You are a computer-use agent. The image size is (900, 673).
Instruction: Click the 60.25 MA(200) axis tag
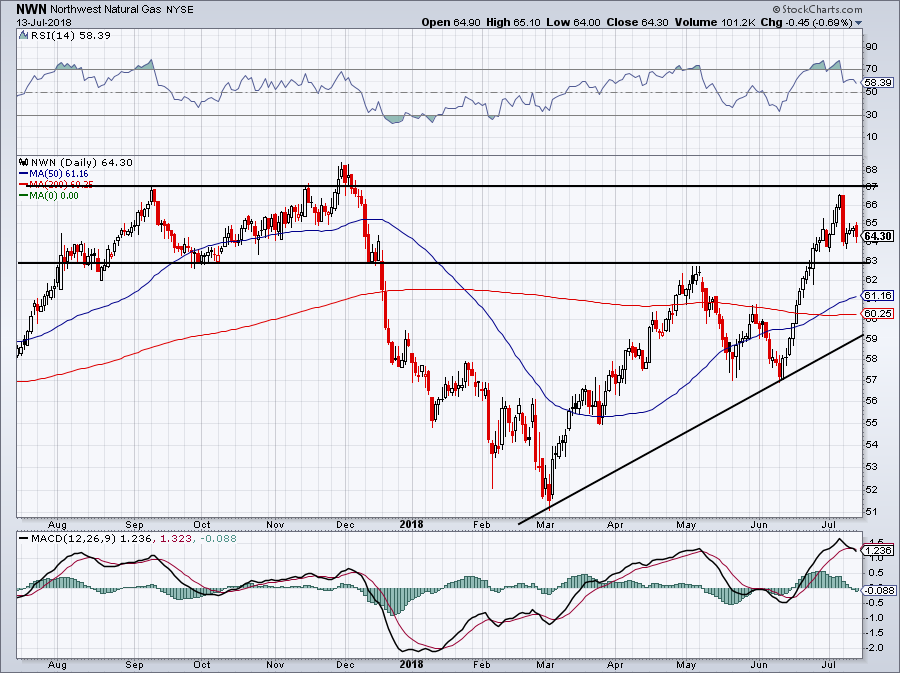(x=878, y=313)
